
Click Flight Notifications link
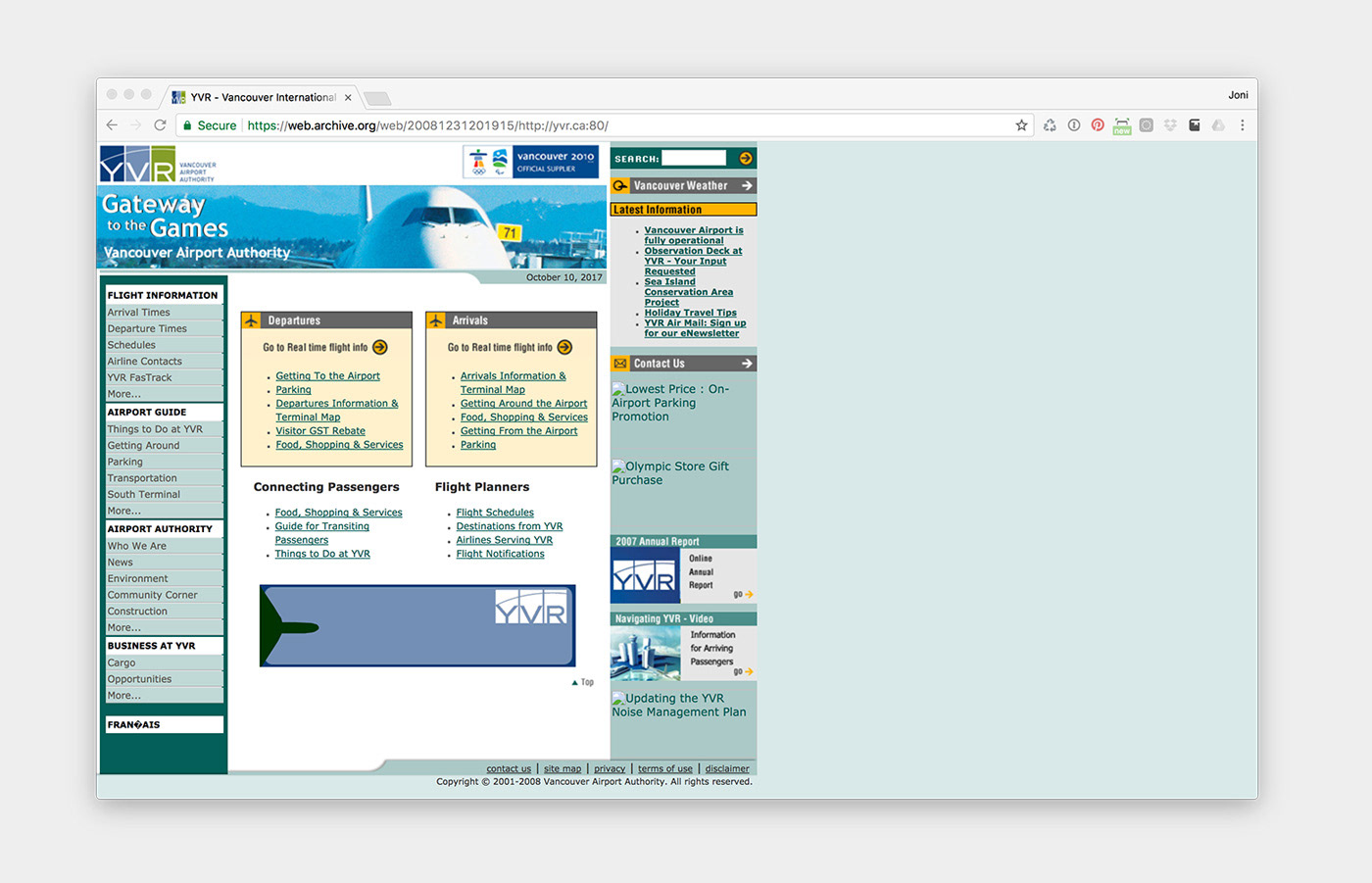click(500, 554)
